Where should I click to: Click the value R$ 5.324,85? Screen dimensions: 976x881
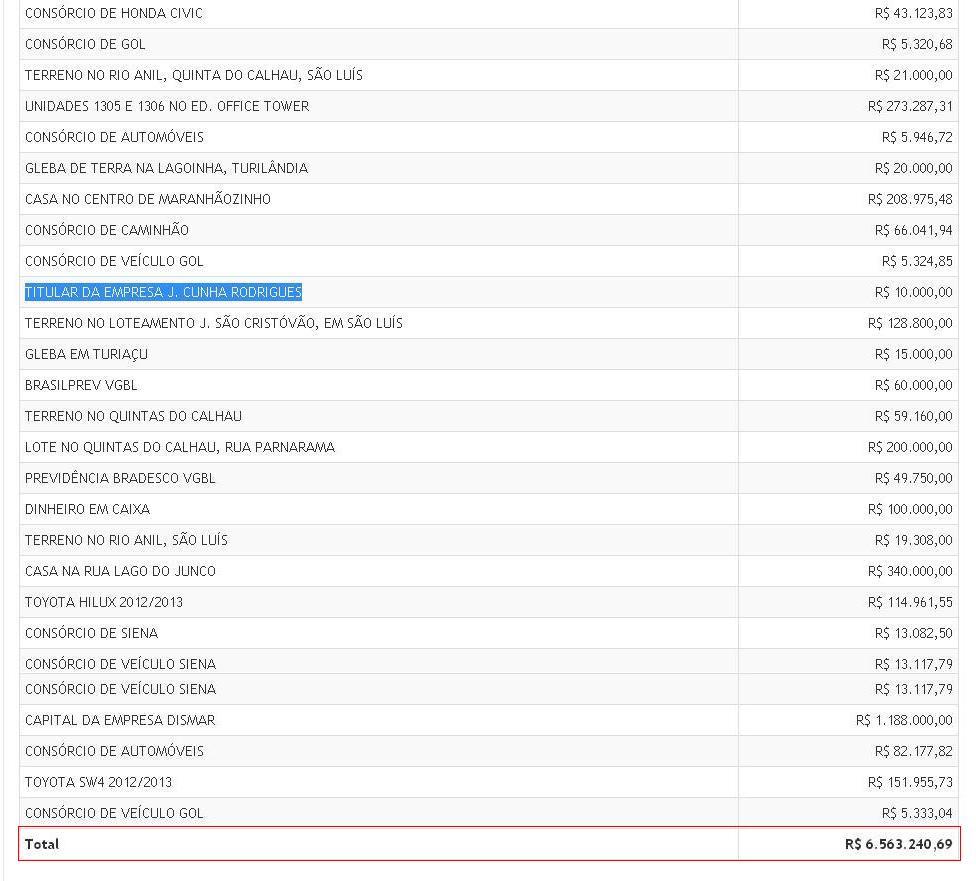[917, 261]
